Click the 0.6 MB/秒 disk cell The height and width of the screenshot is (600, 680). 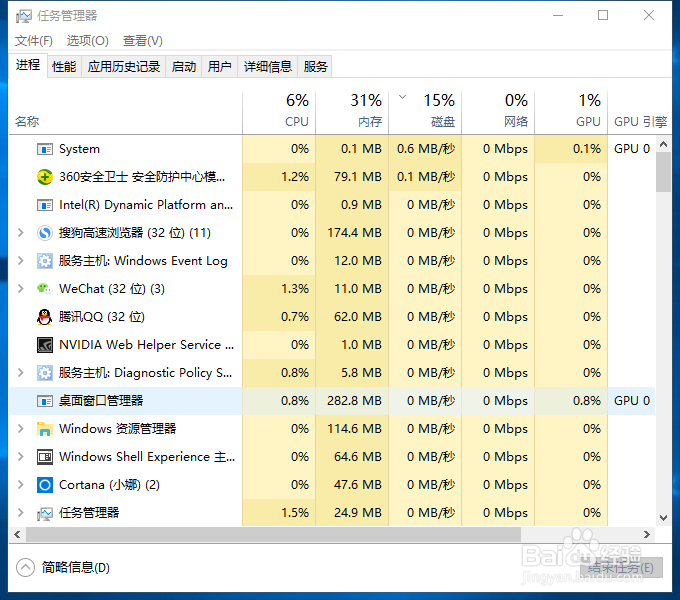pyautogui.click(x=426, y=149)
